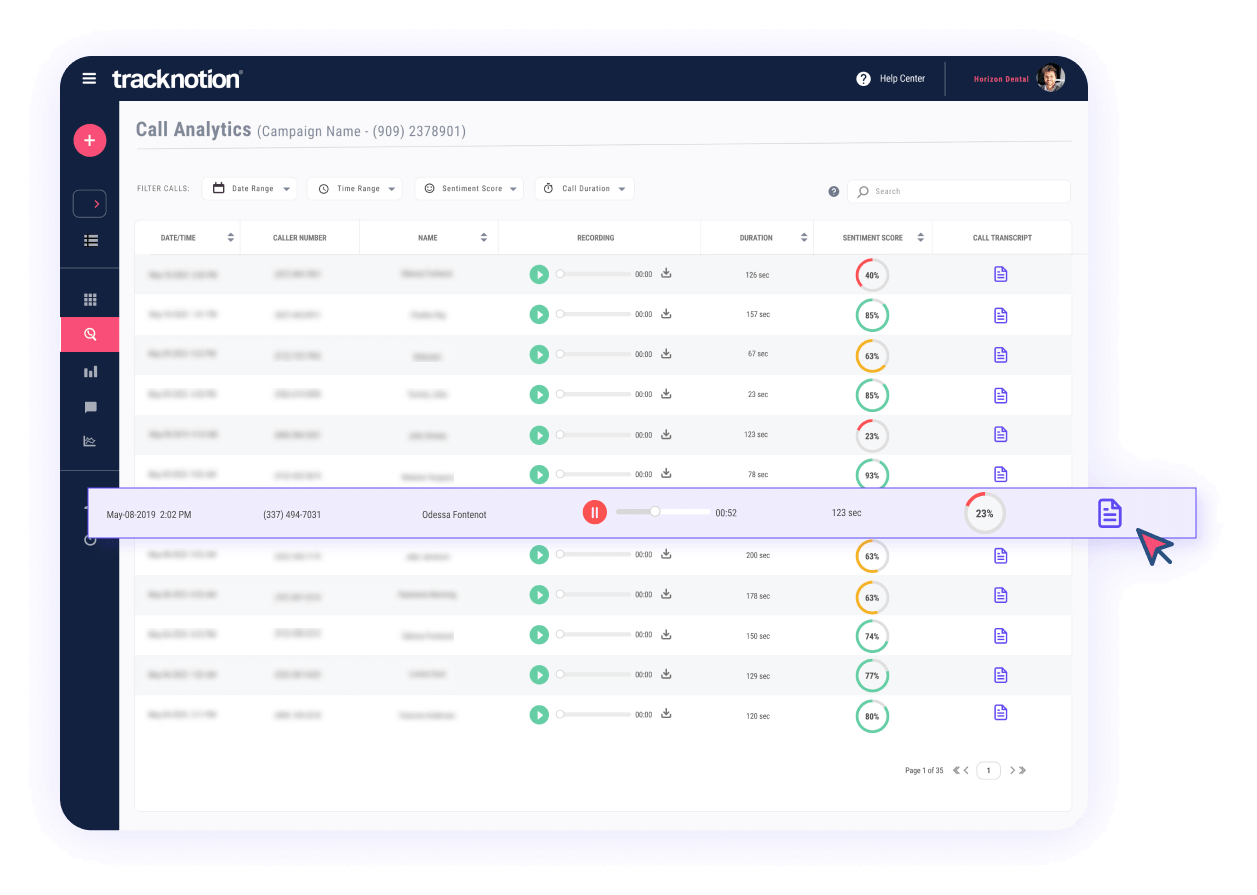Click the help question mark beside search
The height and width of the screenshot is (895, 1257).
[834, 192]
